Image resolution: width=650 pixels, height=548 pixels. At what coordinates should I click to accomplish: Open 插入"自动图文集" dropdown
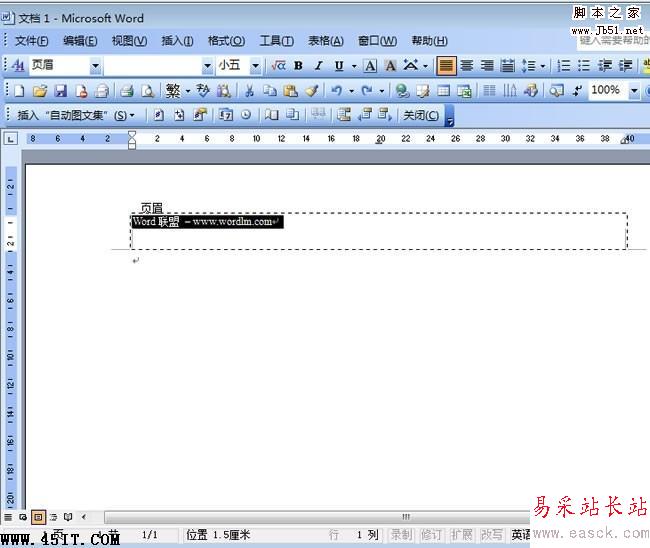pos(76,115)
